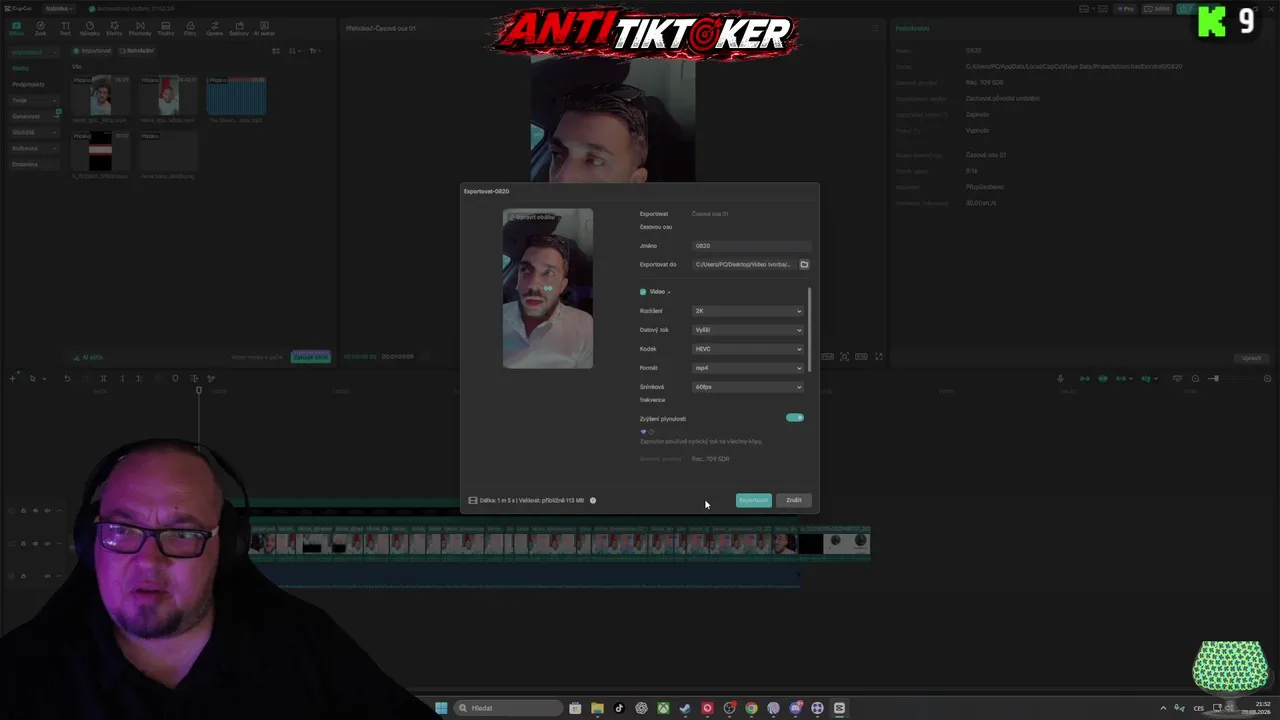Open the Windows Start menu
The width and height of the screenshot is (1280, 720).
click(x=441, y=708)
